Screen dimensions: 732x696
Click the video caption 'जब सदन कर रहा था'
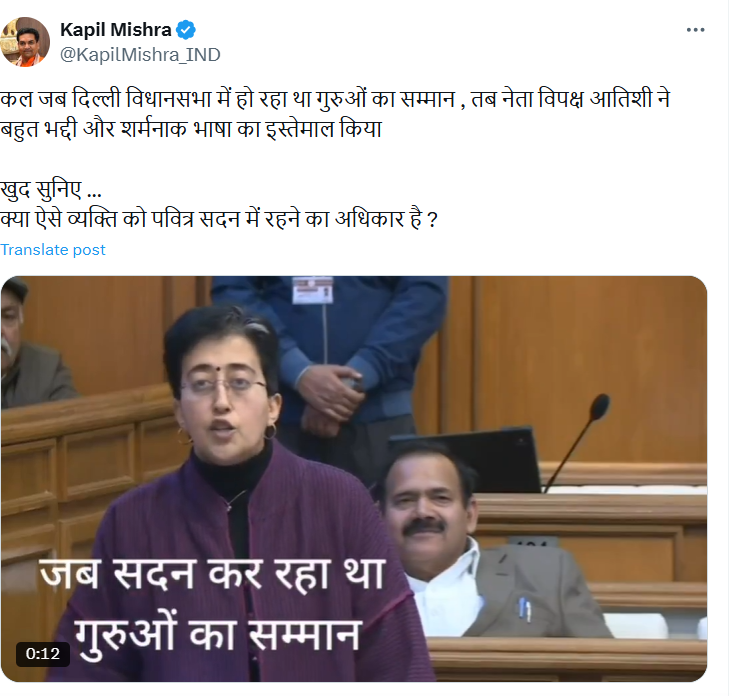coord(212,574)
